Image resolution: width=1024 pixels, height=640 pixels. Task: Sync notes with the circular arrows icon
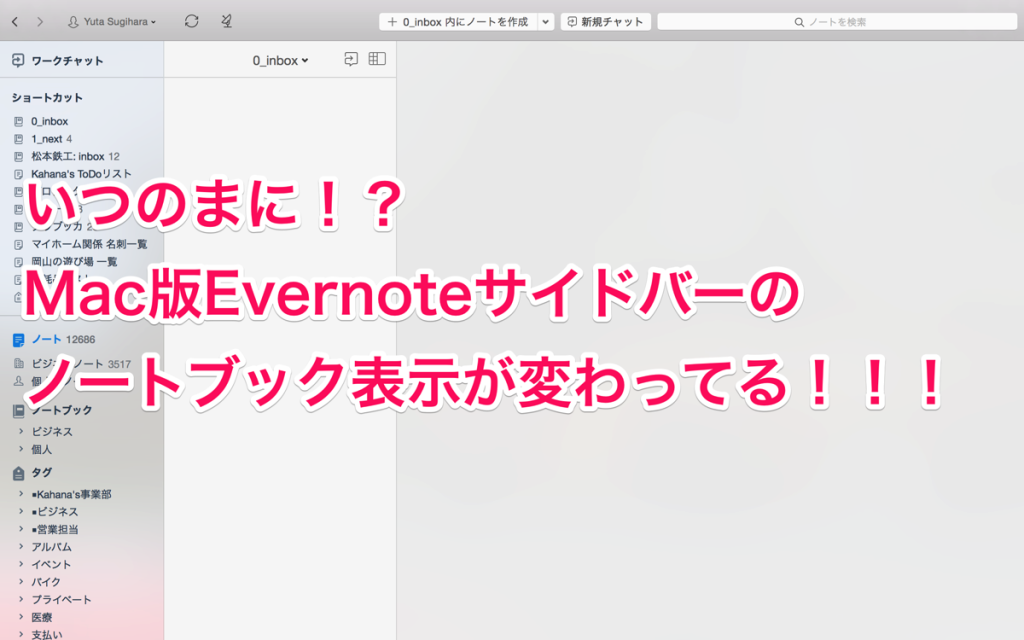pyautogui.click(x=191, y=21)
